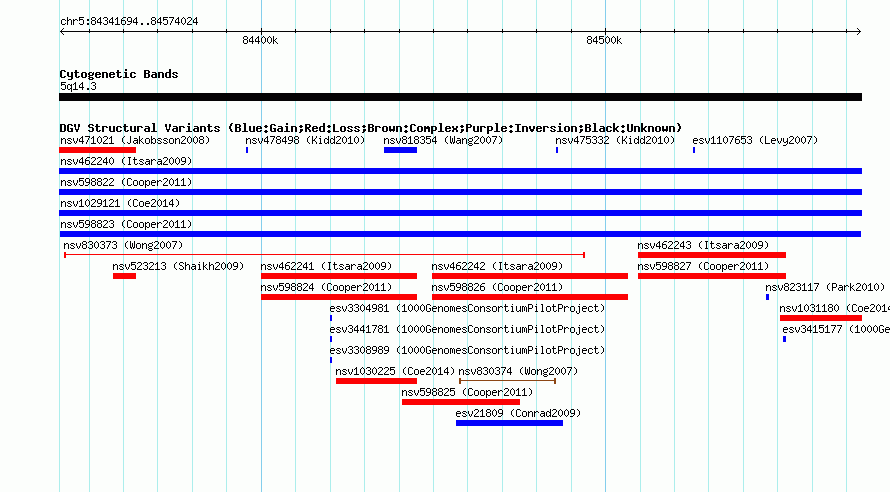Image resolution: width=890 pixels, height=492 pixels.
Task: Open nsv462240 (Itsara2009) variant label
Action: tap(126, 161)
